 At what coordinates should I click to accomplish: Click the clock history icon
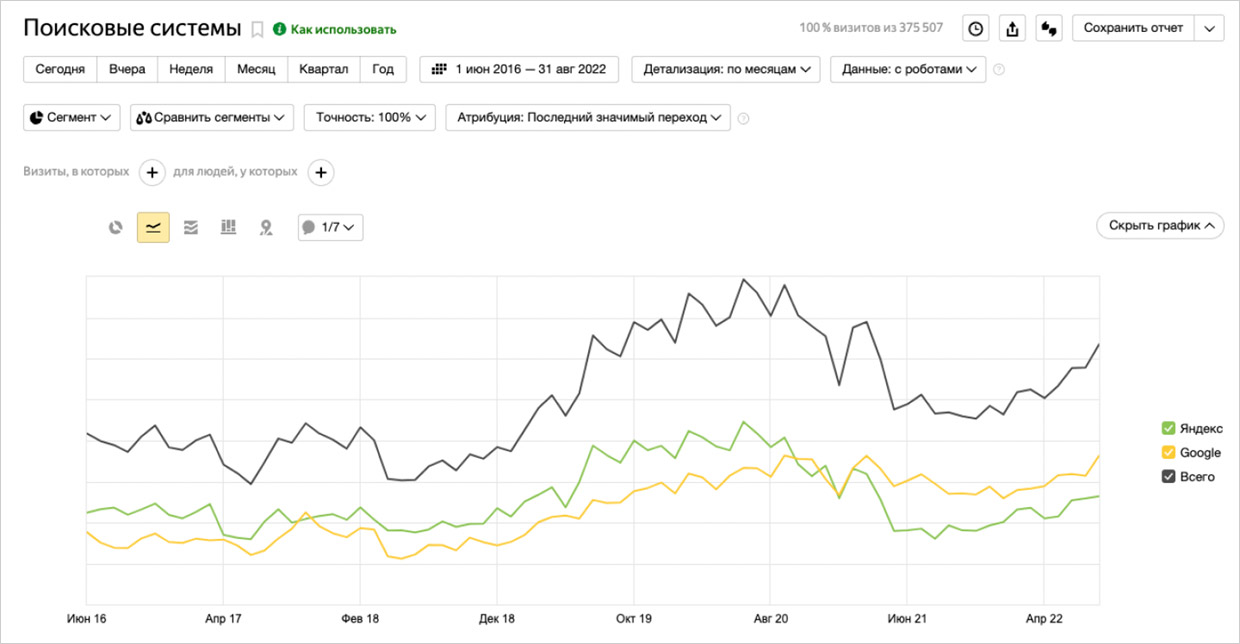[x=976, y=28]
